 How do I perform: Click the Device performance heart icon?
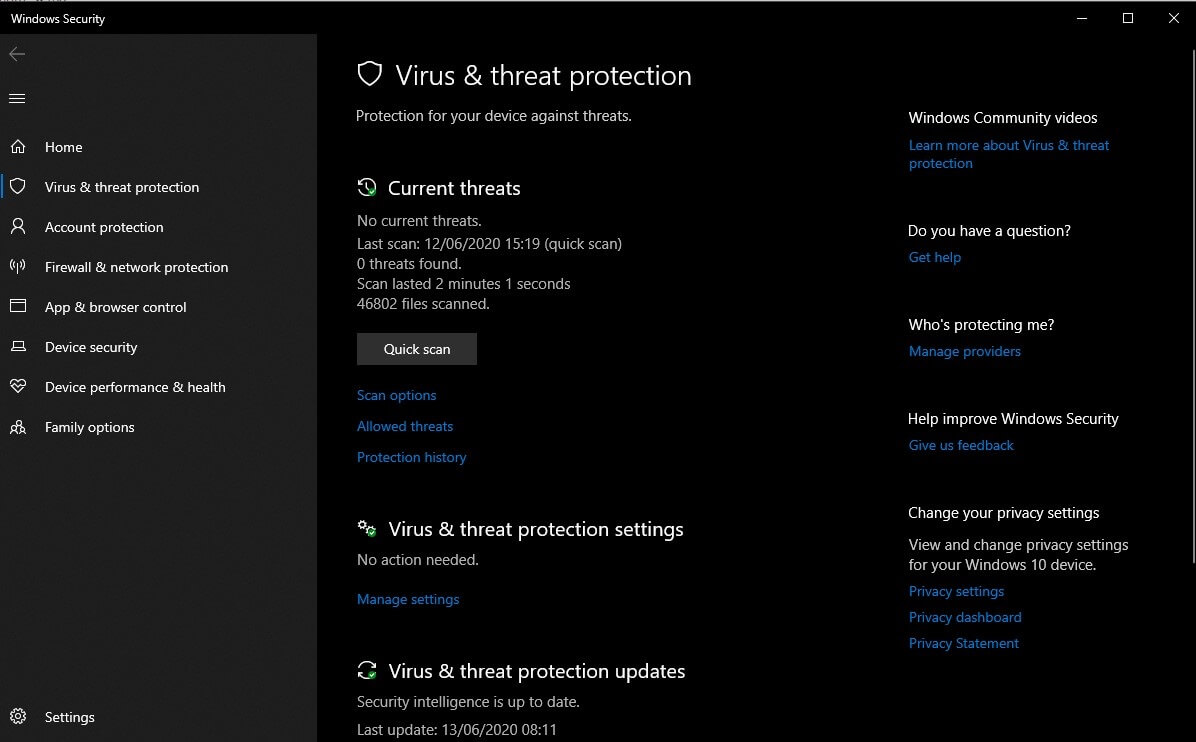18,386
